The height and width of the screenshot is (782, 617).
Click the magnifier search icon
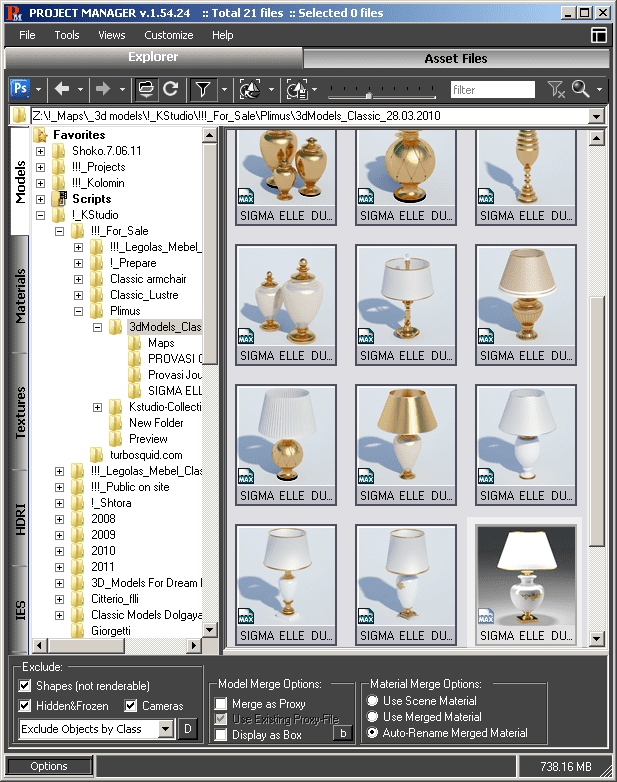(581, 89)
